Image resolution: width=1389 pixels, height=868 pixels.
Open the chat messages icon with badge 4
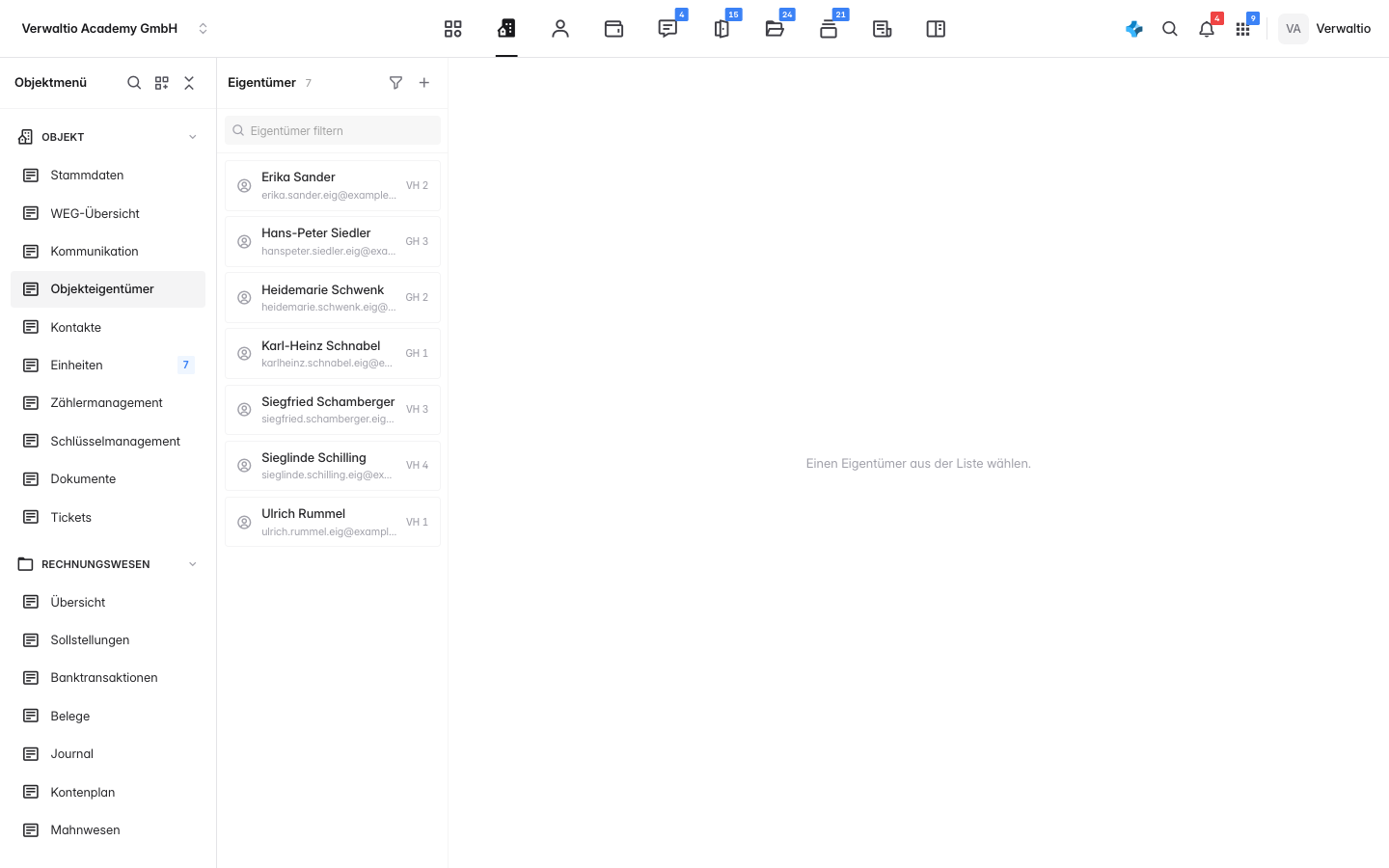point(667,29)
